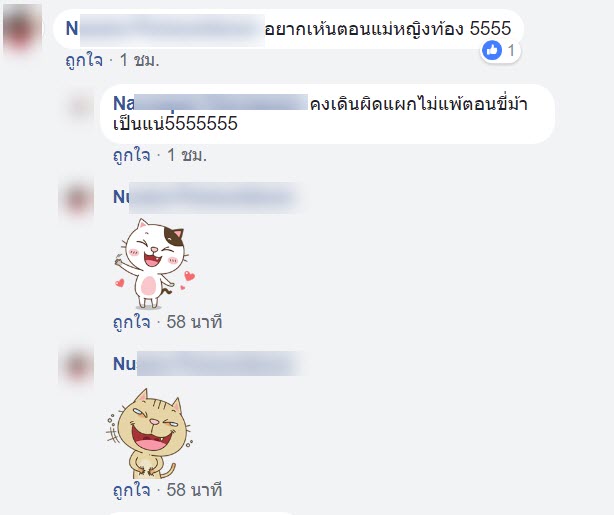Click the 1 ชม. timestamp under top comment
Image resolution: width=614 pixels, height=515 pixels.
pyautogui.click(x=139, y=60)
